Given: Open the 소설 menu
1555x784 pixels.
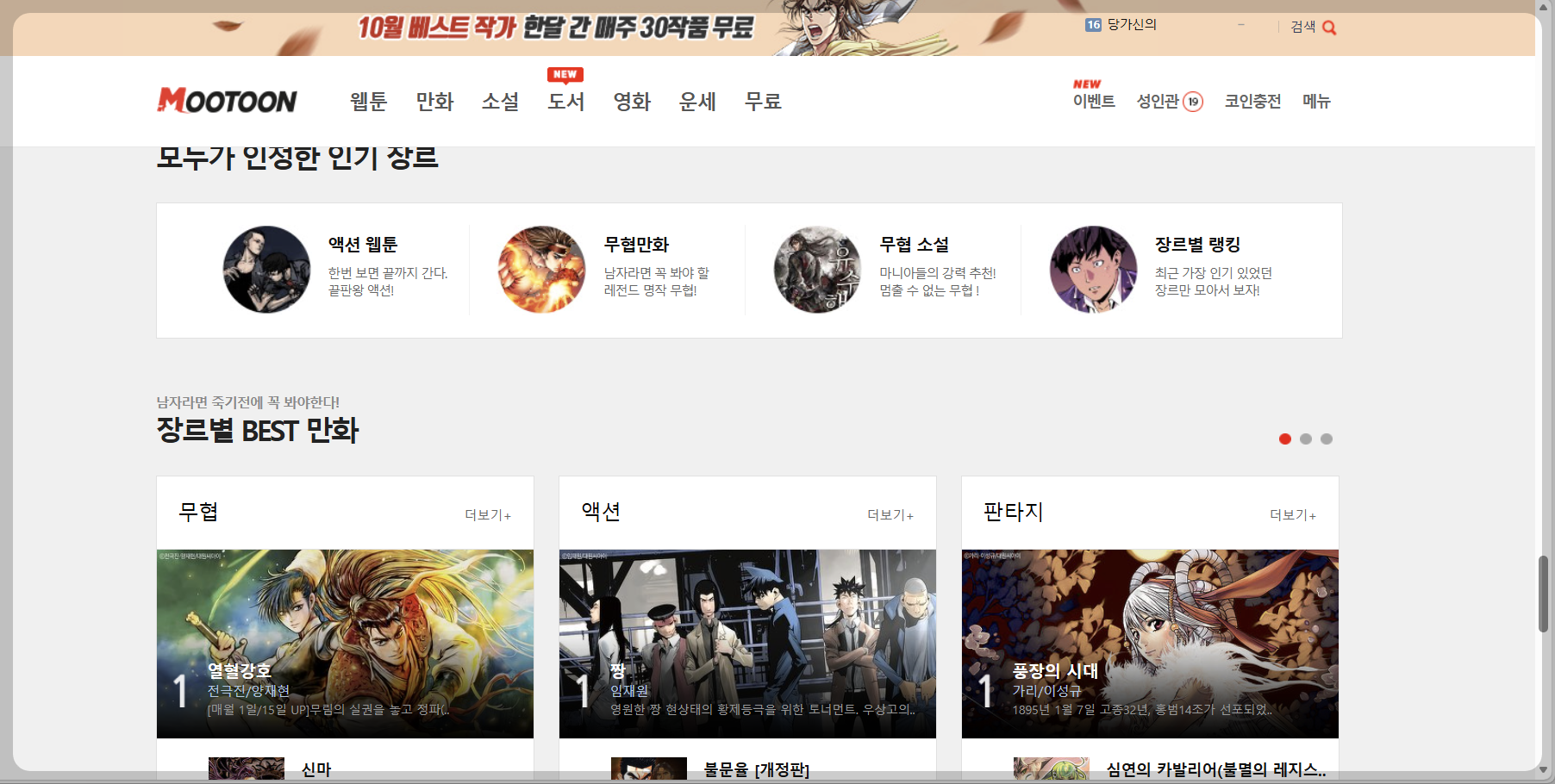Looking at the screenshot, I should [x=500, y=102].
